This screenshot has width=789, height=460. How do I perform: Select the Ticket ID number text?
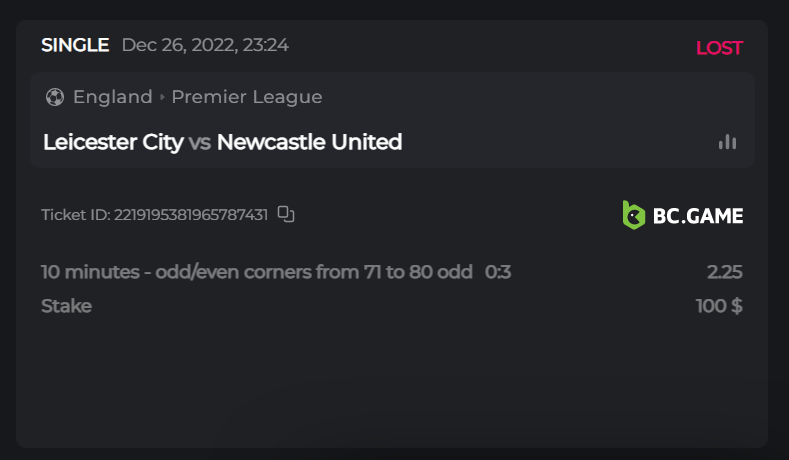pyautogui.click(x=190, y=214)
